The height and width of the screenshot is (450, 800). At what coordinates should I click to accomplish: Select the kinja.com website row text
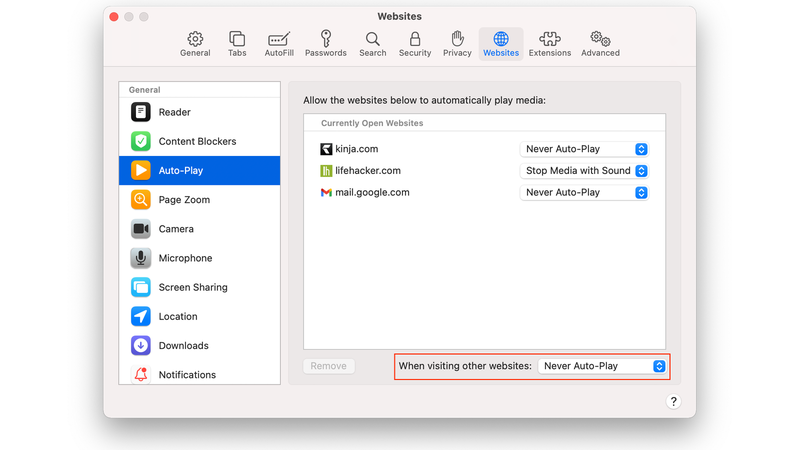(x=357, y=149)
